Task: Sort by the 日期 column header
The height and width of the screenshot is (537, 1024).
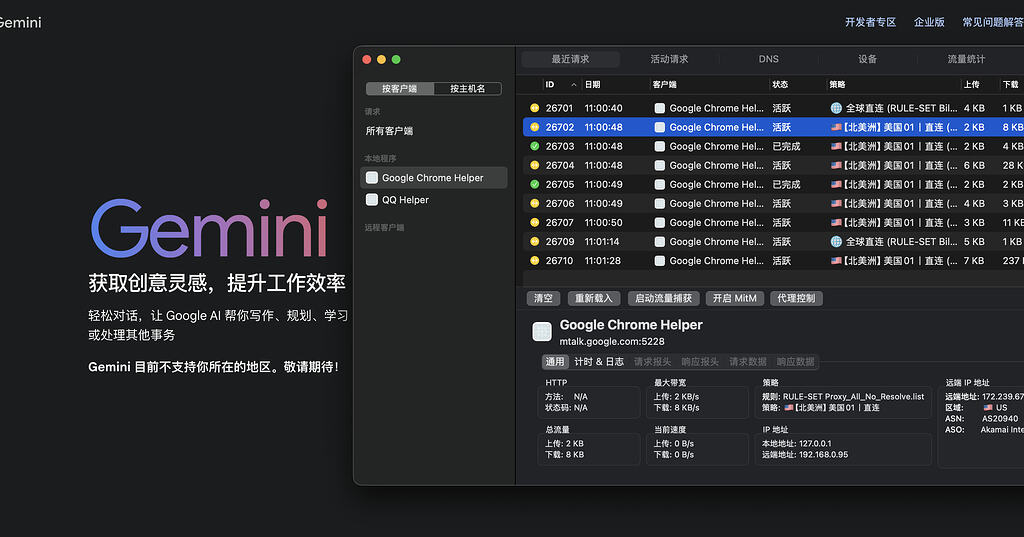Action: tap(592, 84)
